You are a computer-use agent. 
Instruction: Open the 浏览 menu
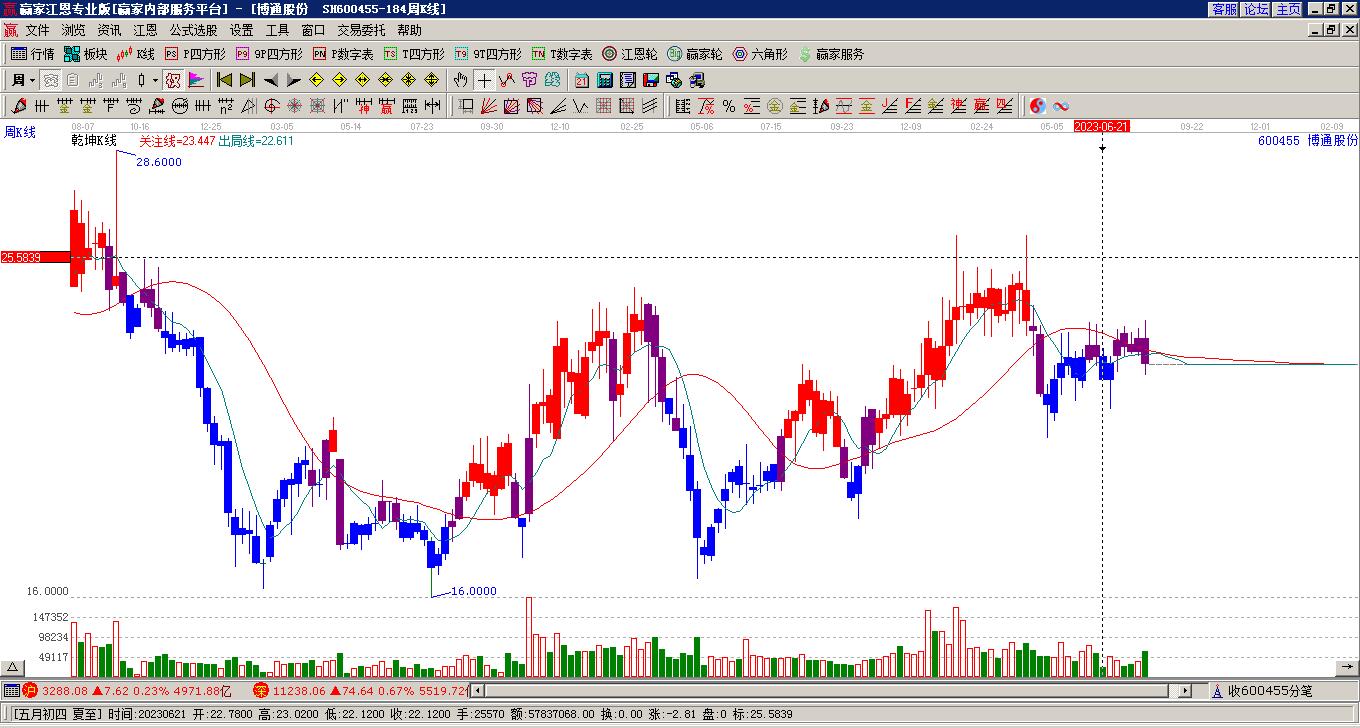(73, 30)
